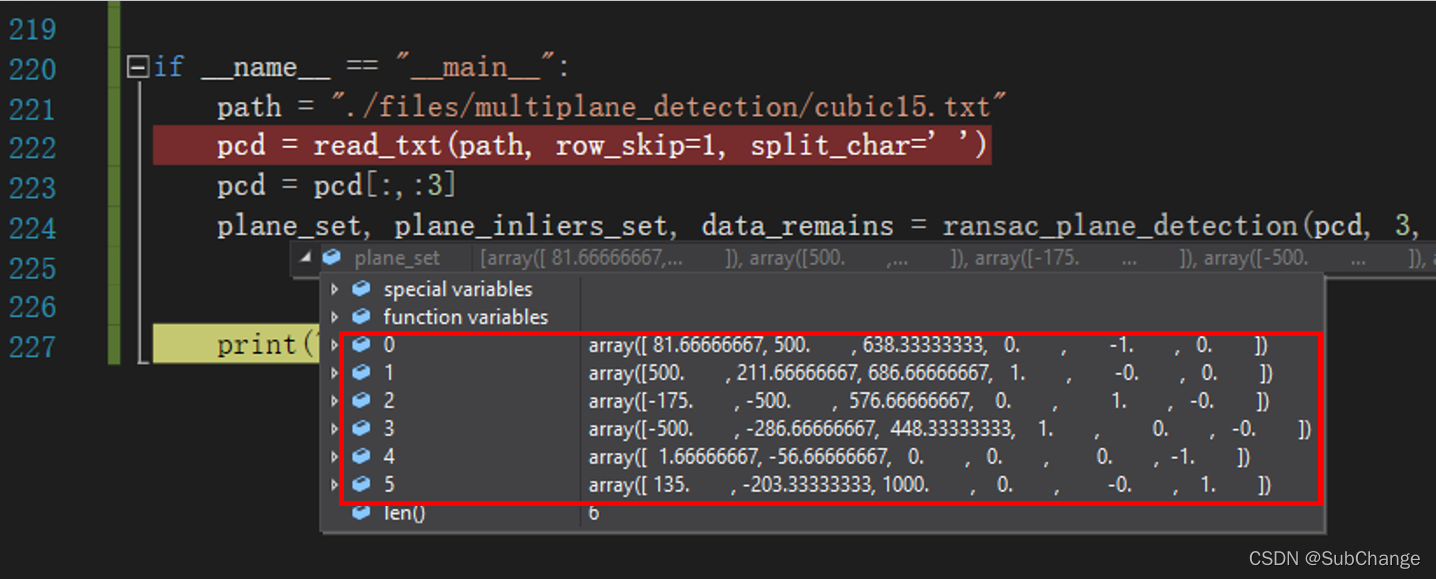Collapse the if __name__ code block

point(138,68)
